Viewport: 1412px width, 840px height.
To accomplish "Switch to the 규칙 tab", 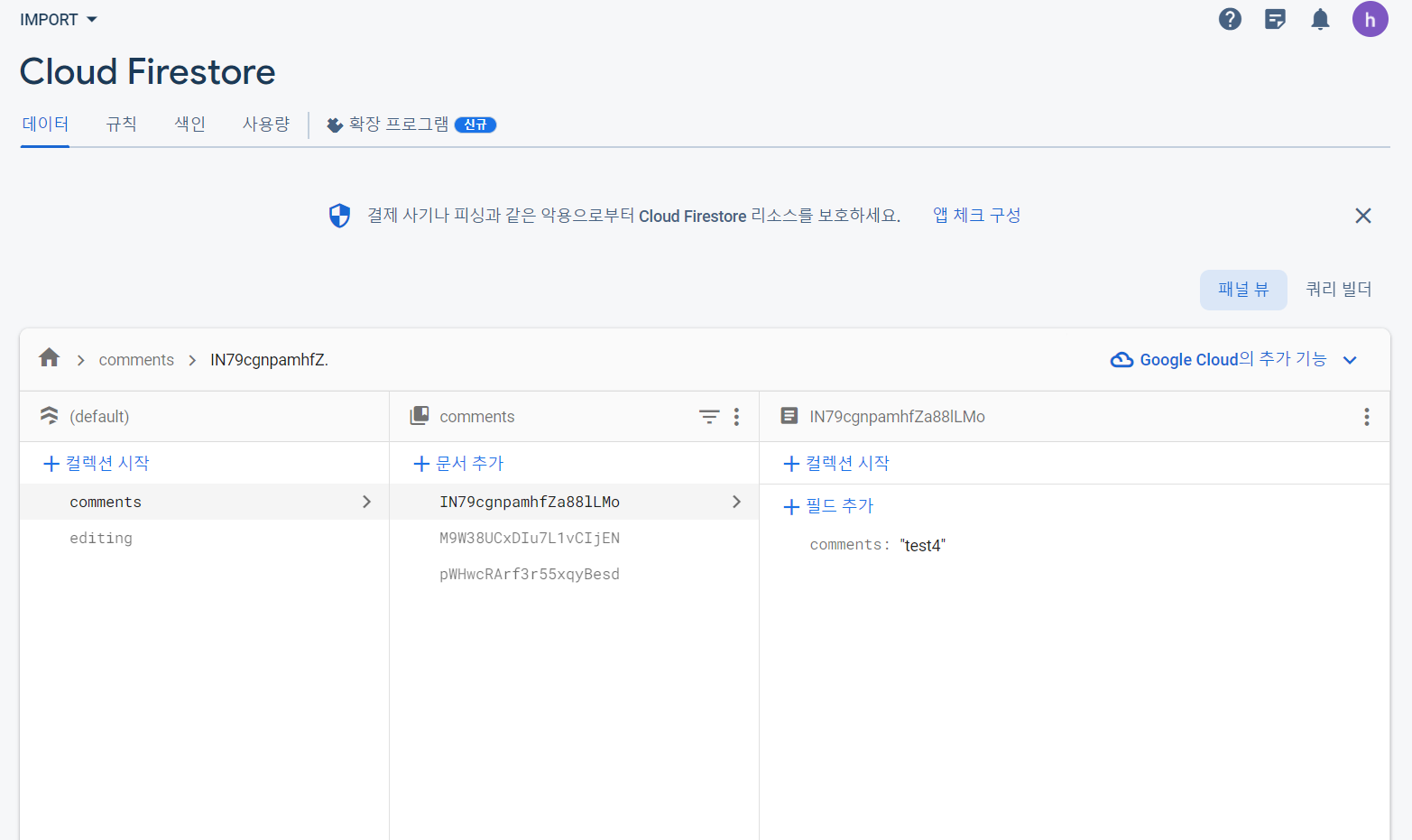I will pos(121,124).
